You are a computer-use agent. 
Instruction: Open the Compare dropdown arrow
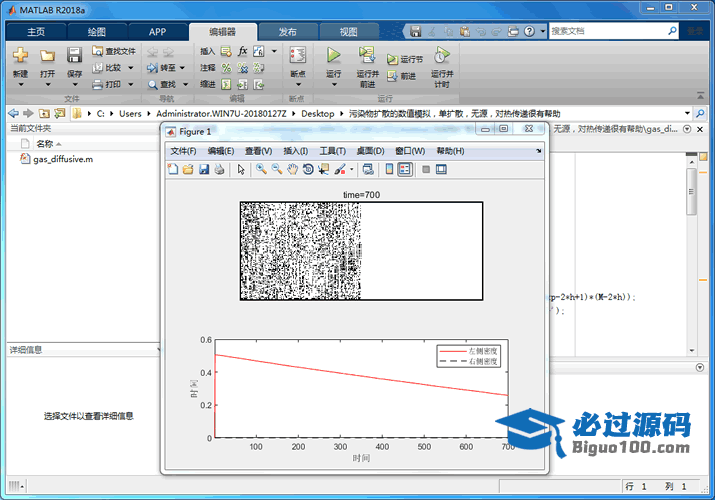click(x=131, y=68)
